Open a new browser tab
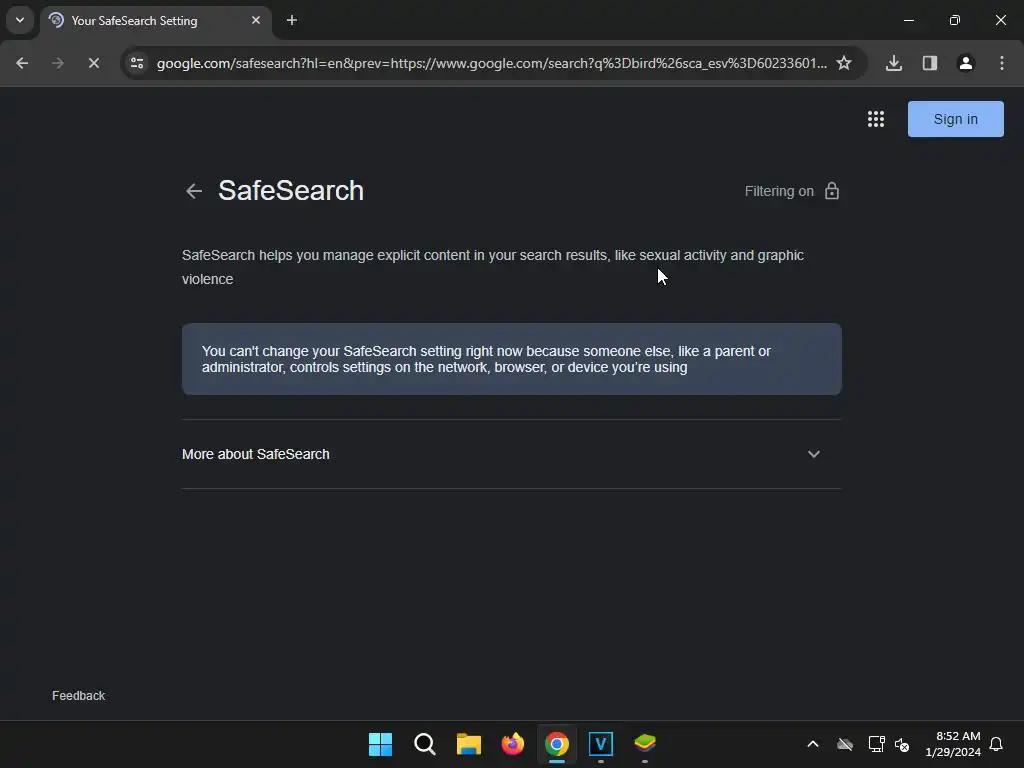Image resolution: width=1024 pixels, height=768 pixels. pyautogui.click(x=292, y=20)
